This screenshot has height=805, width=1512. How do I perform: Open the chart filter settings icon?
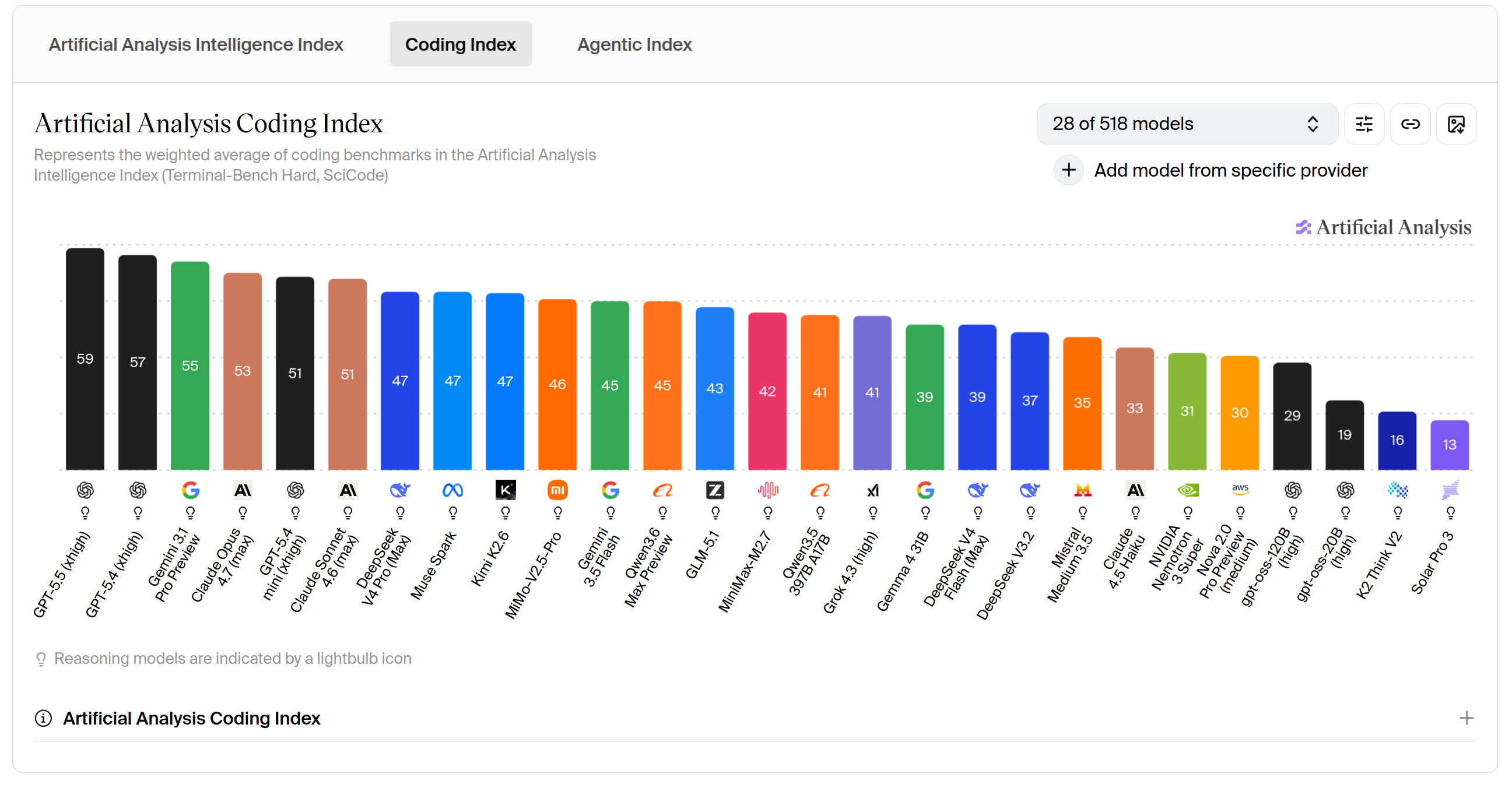coord(1363,124)
